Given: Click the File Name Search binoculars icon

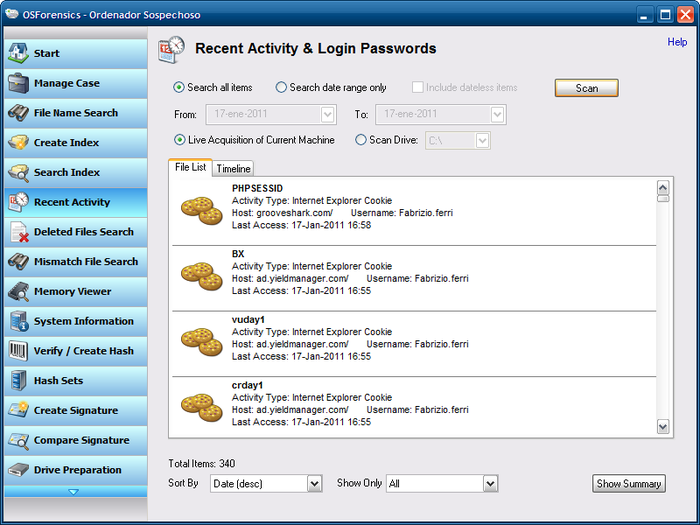Looking at the screenshot, I should (x=18, y=113).
